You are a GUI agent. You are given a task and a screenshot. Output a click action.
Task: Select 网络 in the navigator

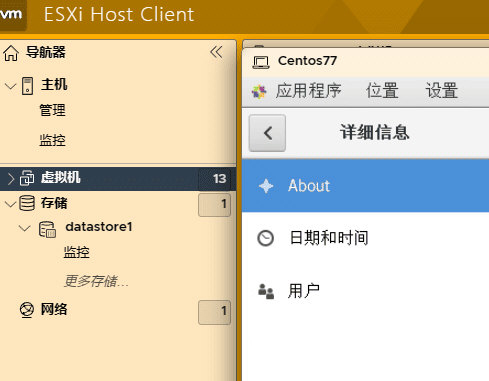coord(54,309)
